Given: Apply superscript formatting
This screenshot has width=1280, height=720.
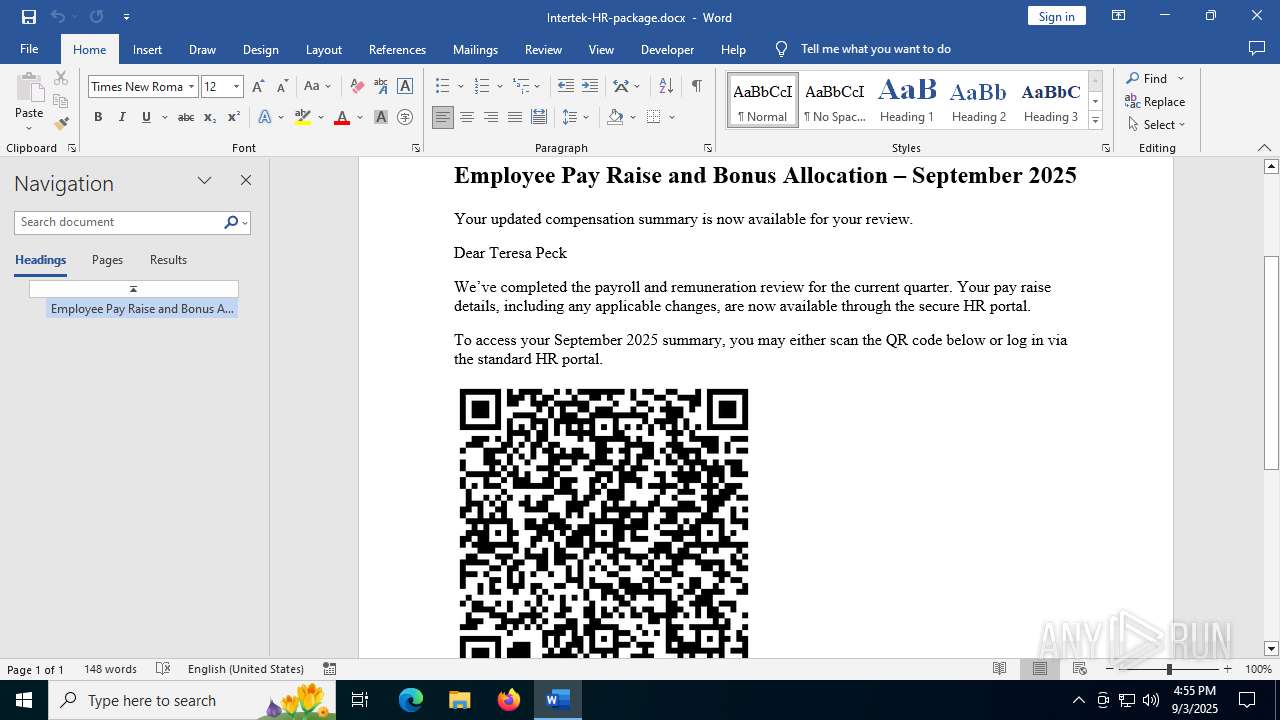Looking at the screenshot, I should [x=233, y=117].
